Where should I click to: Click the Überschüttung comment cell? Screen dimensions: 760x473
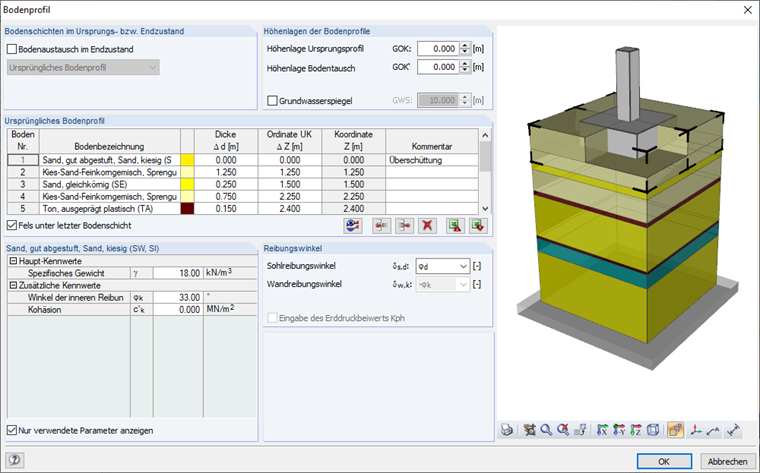pyautogui.click(x=432, y=160)
